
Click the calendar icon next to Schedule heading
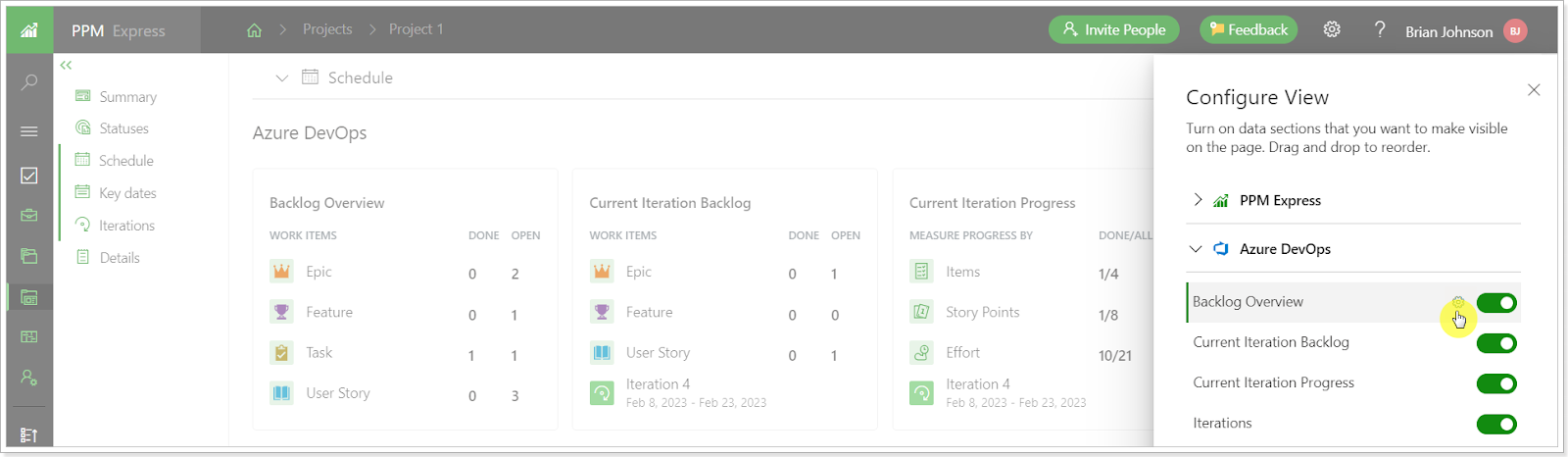point(310,76)
